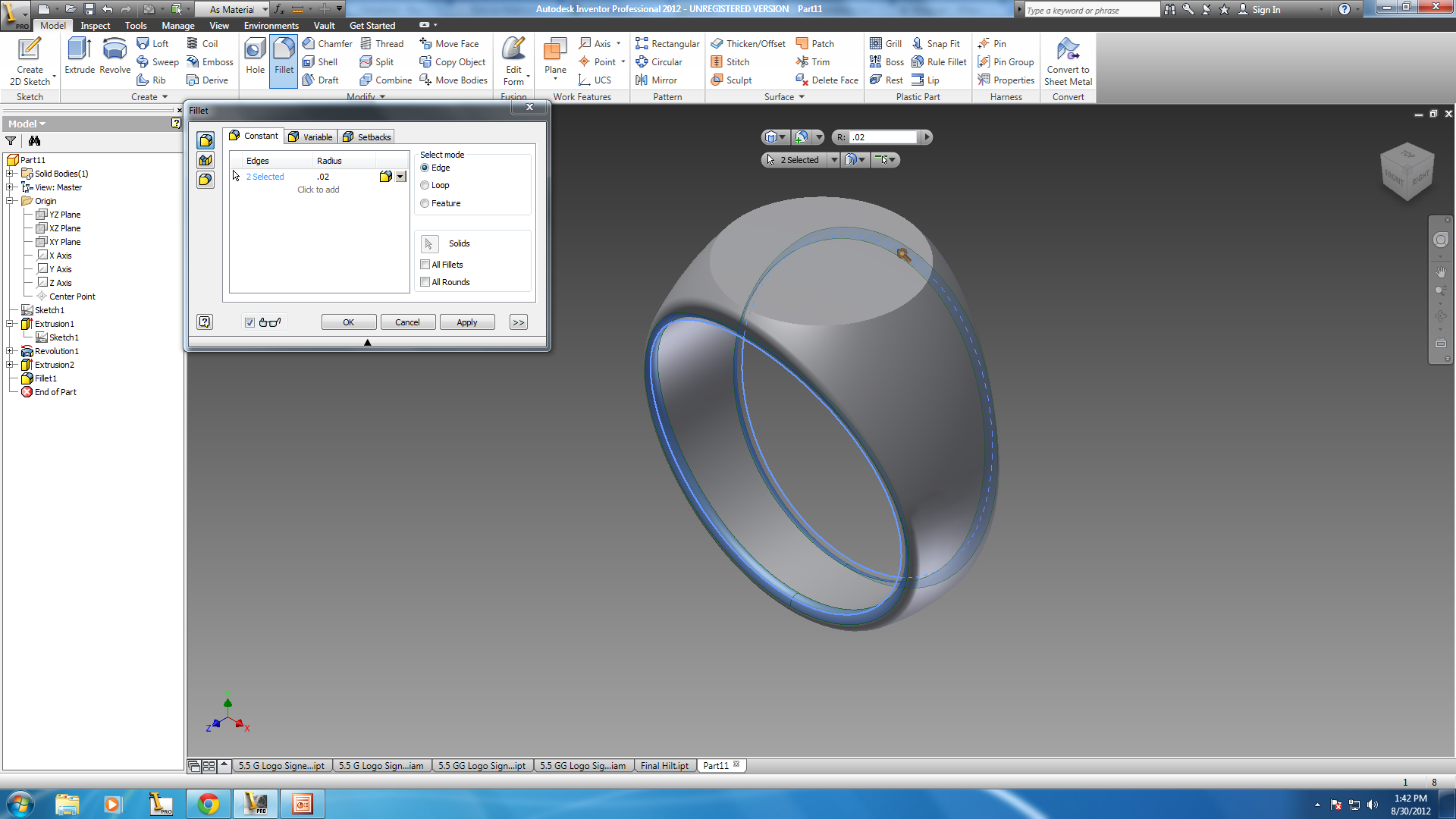The height and width of the screenshot is (819, 1456).
Task: Select the Rectangular pattern tool
Action: click(x=667, y=44)
